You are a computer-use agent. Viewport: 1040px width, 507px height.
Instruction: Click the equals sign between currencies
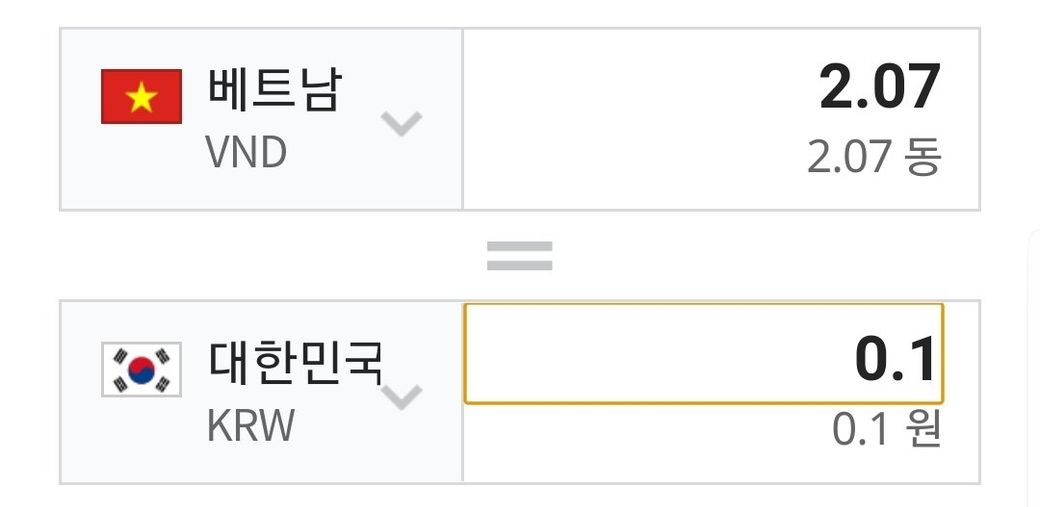pos(519,256)
